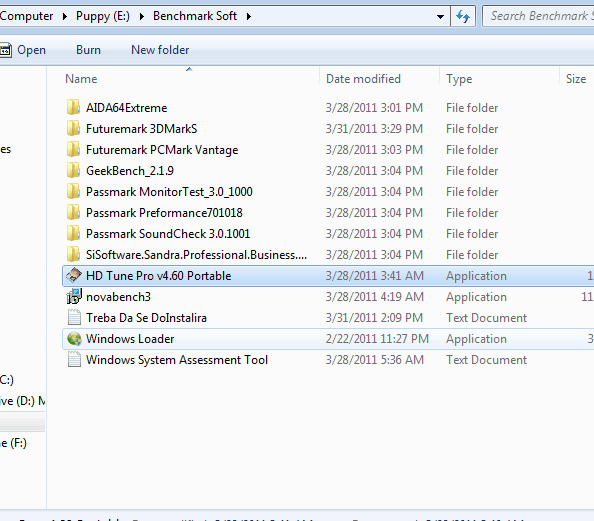Click date 3/31/2011 3:29 PM
The image size is (594, 521).
374,128
